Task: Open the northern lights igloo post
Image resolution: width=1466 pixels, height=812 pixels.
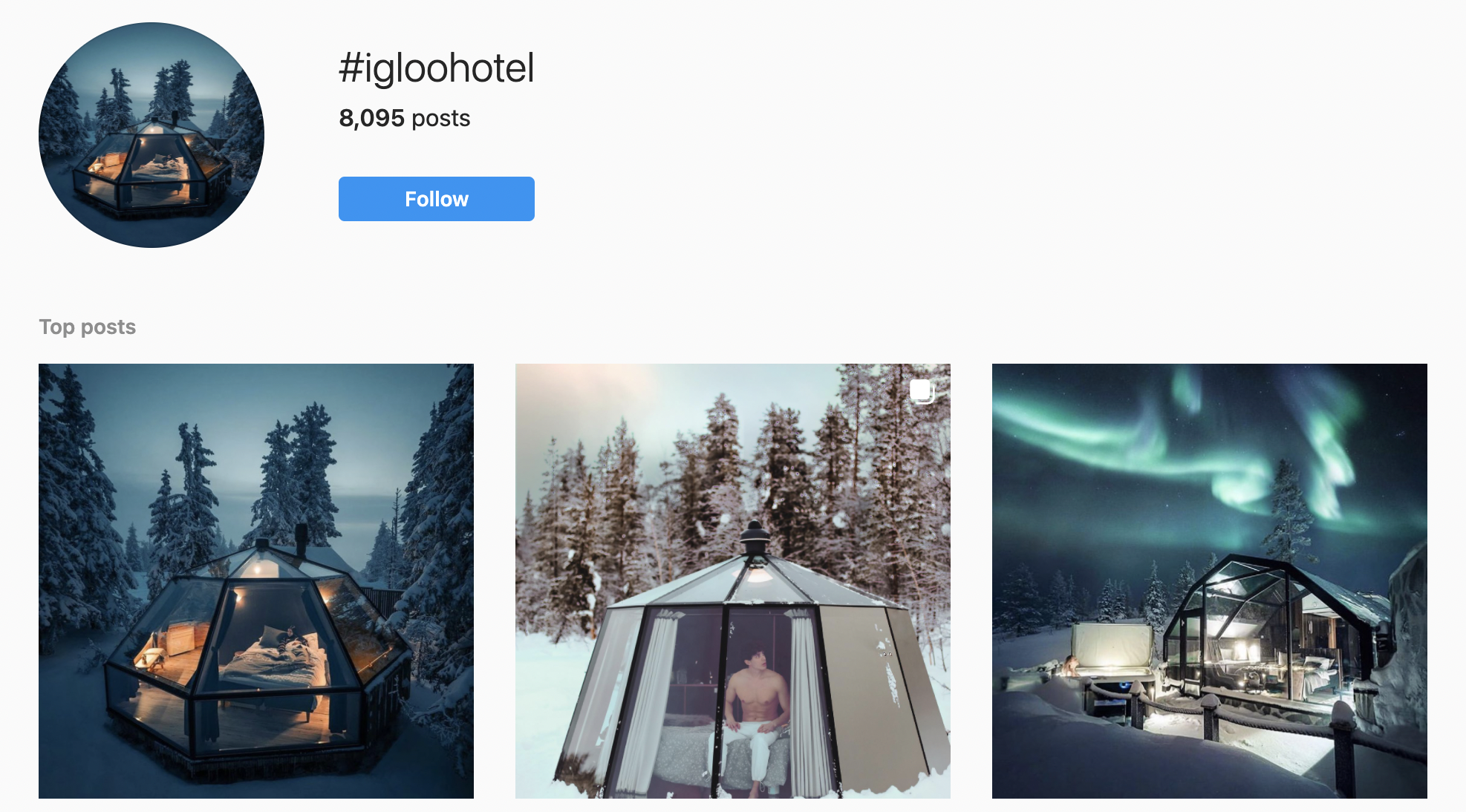Action: coord(1210,581)
